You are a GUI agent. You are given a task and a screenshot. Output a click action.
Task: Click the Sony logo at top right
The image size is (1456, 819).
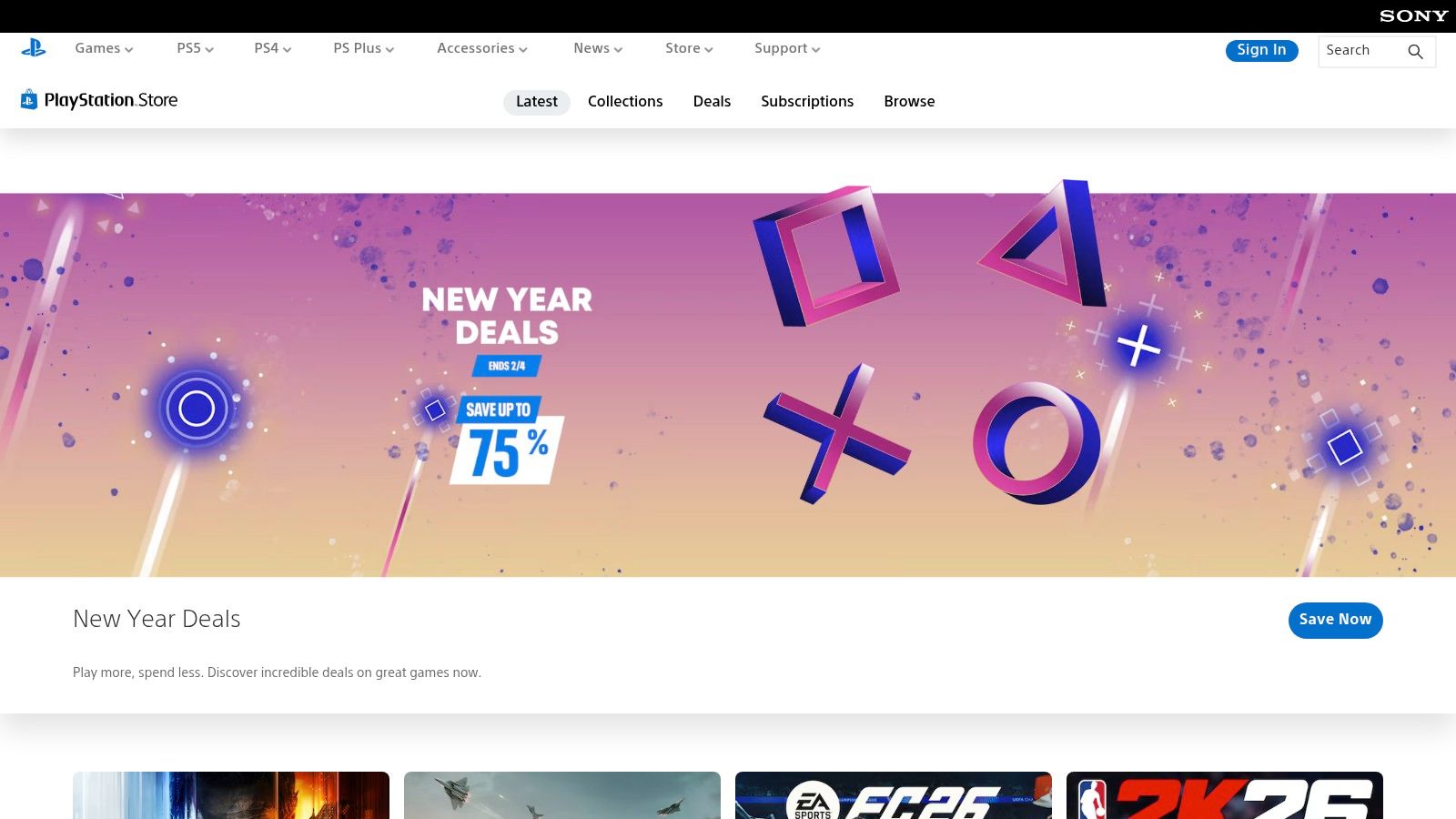click(1411, 15)
